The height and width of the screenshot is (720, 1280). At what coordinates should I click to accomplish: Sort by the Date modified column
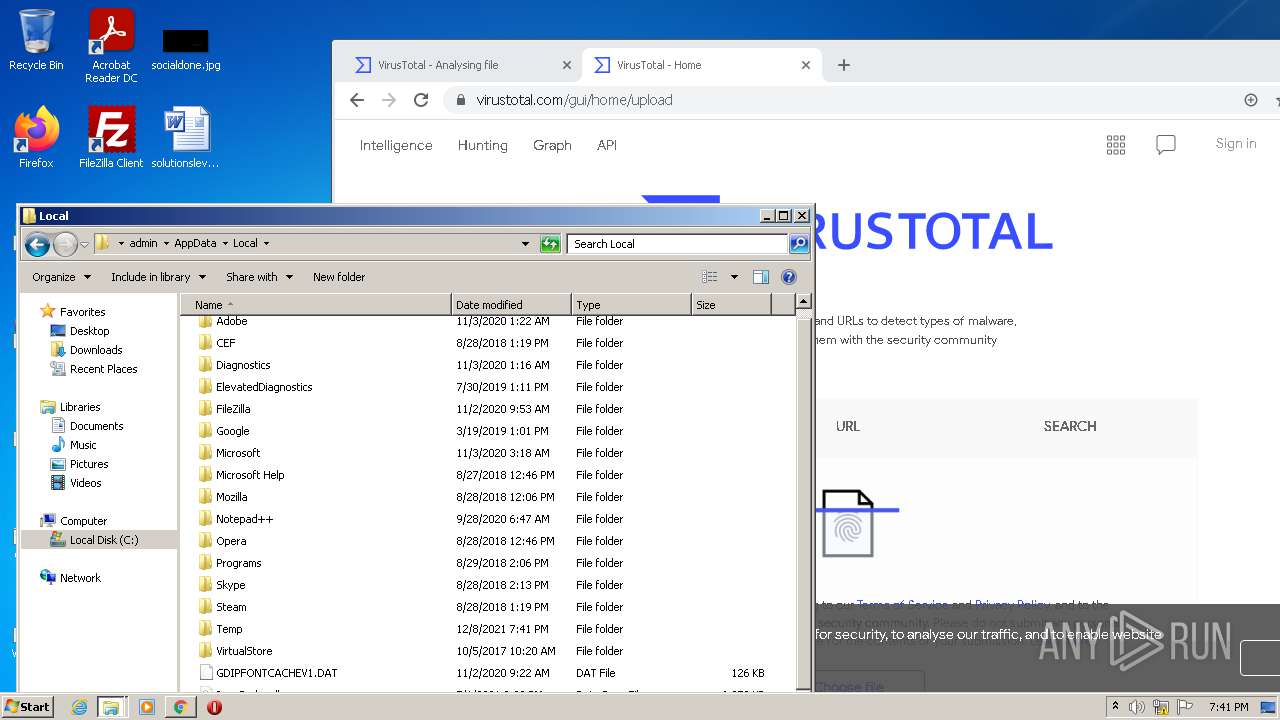click(x=511, y=305)
